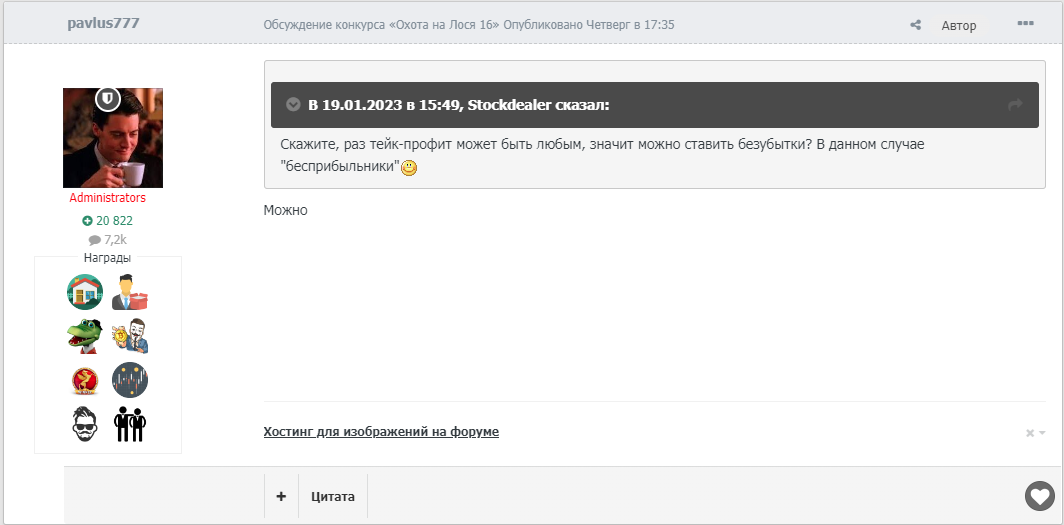
Task: Open the quote header by Stockdealer
Action: click(655, 105)
